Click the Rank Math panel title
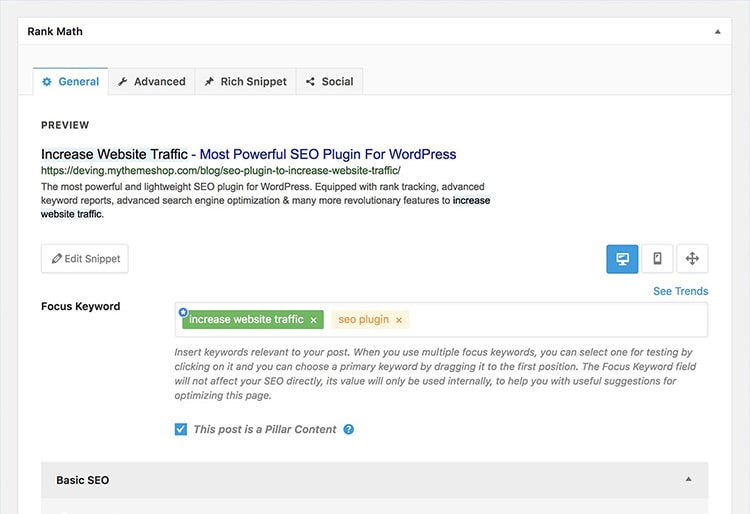 (55, 32)
